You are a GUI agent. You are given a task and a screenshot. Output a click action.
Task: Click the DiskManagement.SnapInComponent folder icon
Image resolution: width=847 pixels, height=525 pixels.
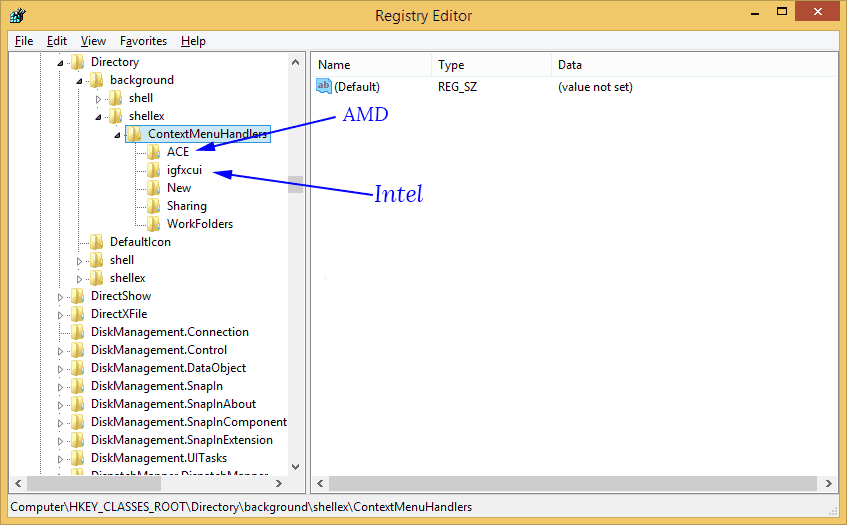click(78, 422)
